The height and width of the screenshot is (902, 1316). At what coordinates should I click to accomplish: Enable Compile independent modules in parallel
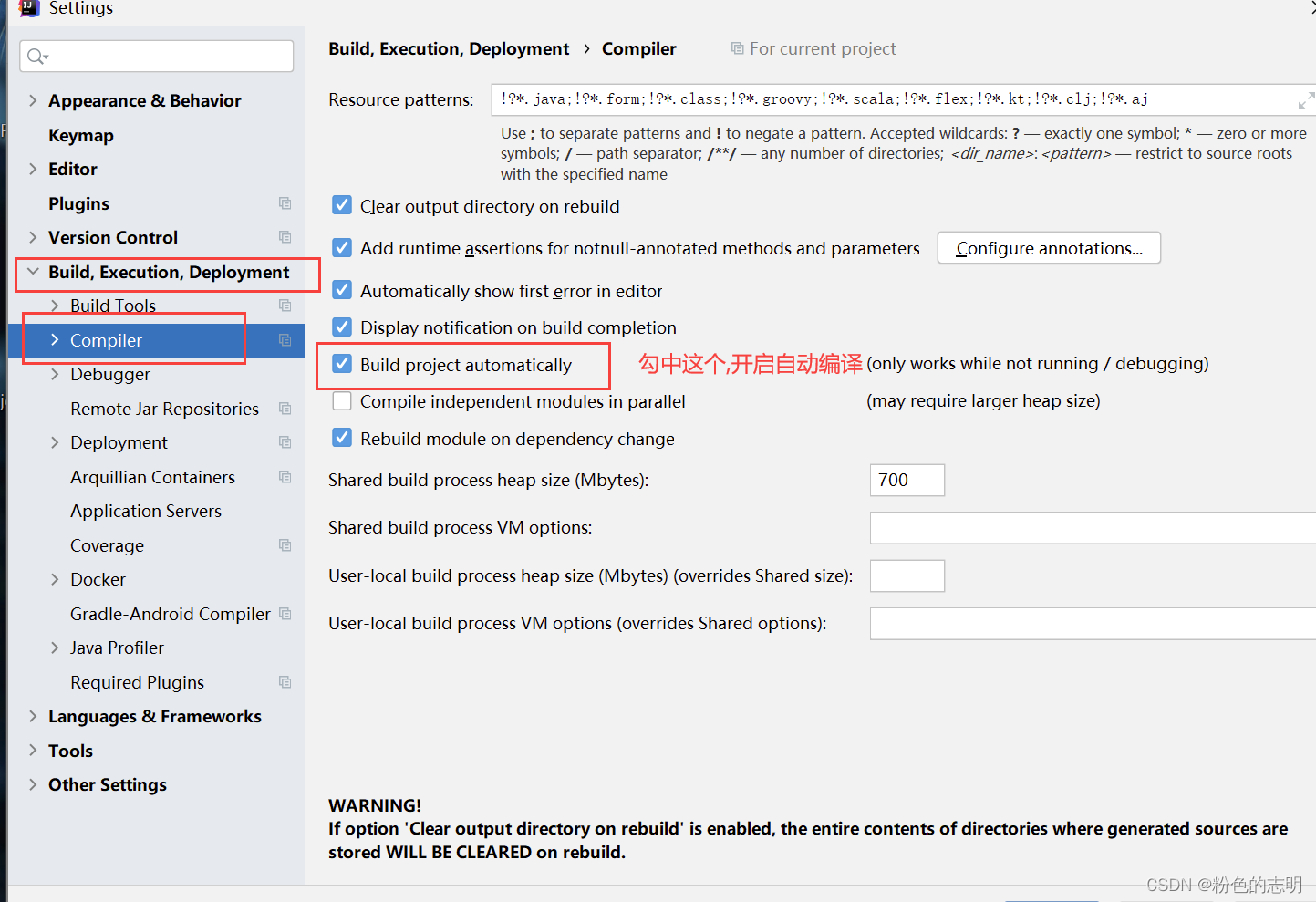coord(342,400)
